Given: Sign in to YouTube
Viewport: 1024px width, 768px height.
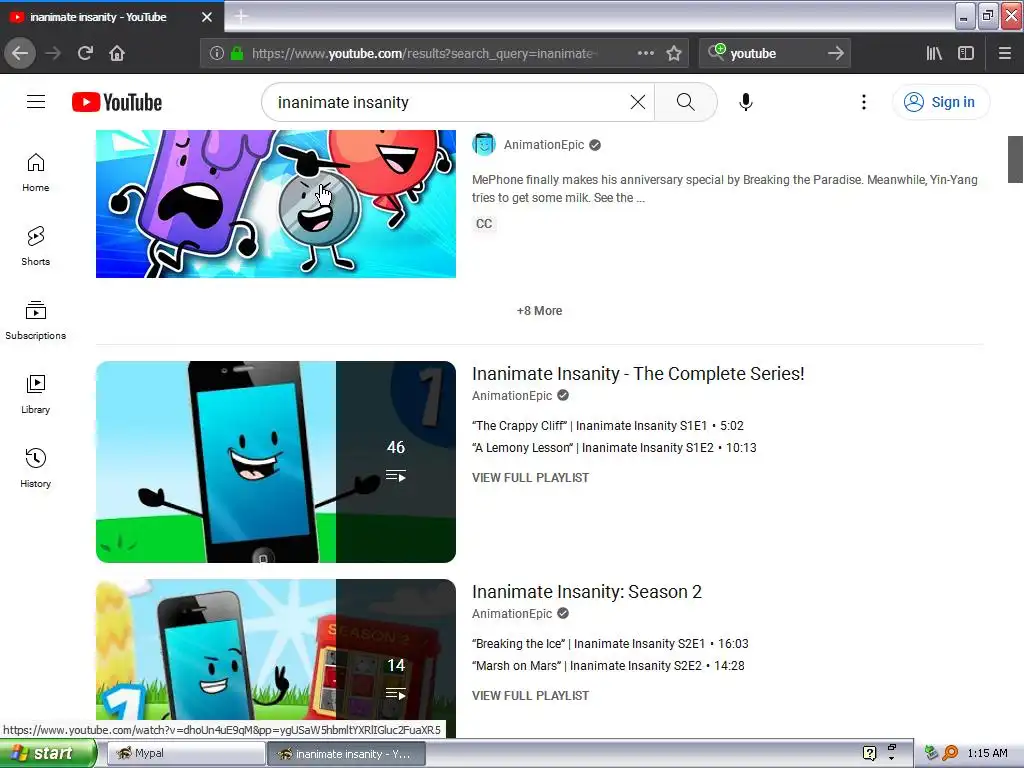Looking at the screenshot, I should pyautogui.click(x=940, y=102).
